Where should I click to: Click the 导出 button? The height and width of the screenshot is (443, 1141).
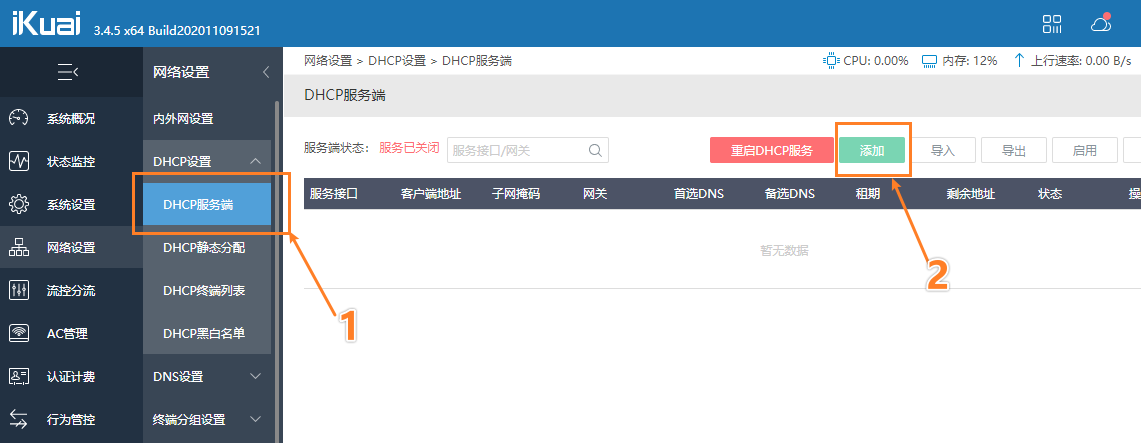pyautogui.click(x=1014, y=151)
